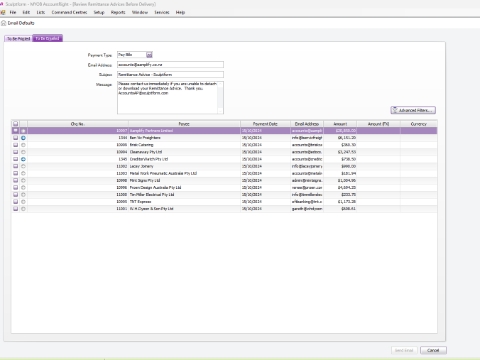Tick the checkbox for Amplify Partners Limited
The height and width of the screenshot is (360, 480).
[x=16, y=131]
